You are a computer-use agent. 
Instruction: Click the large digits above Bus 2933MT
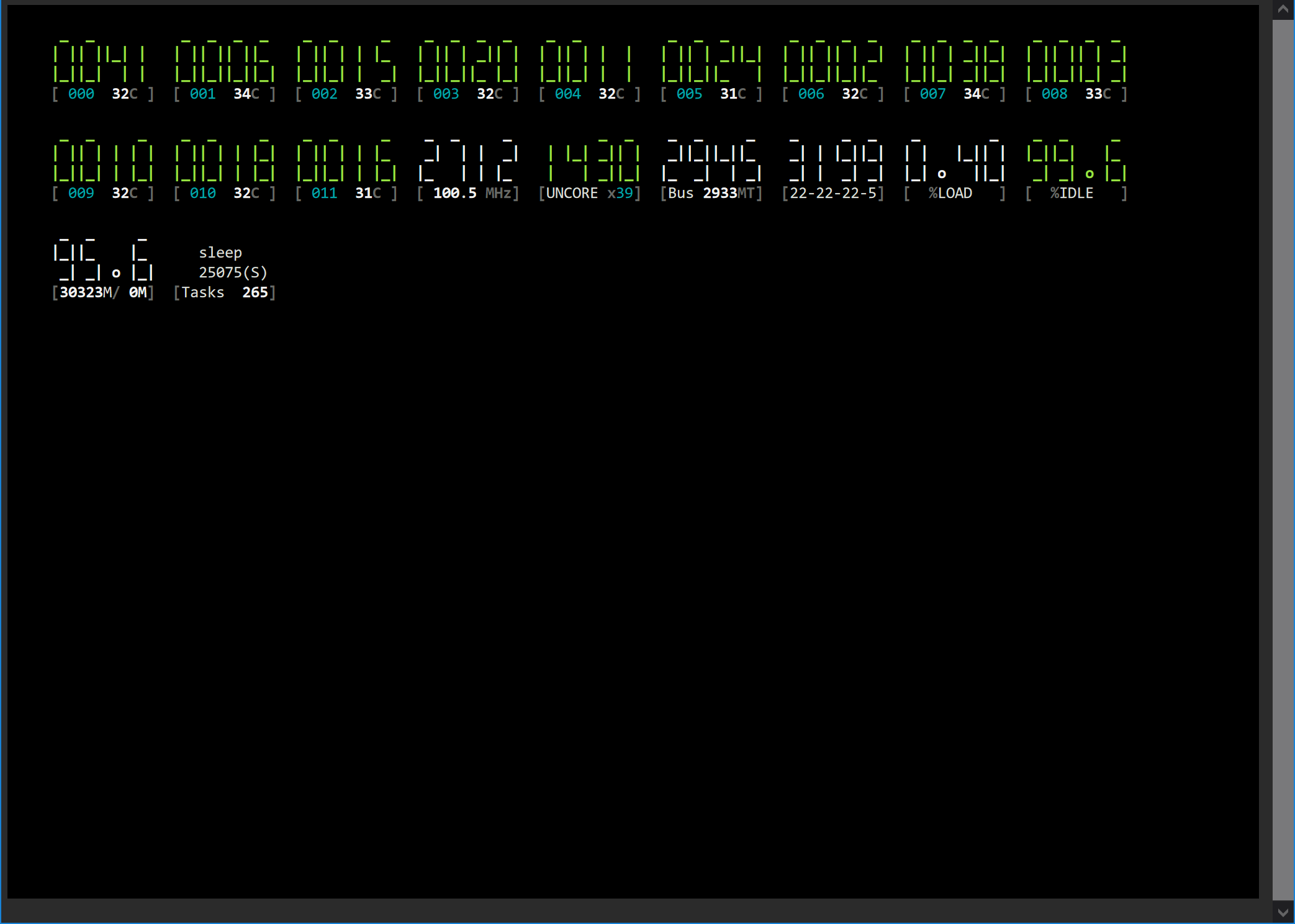tap(711, 160)
